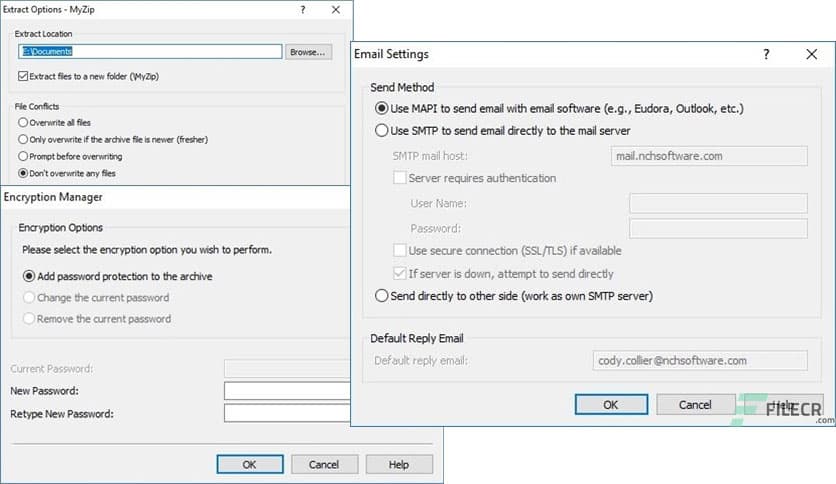
Task: Click the help question mark in Email Settings
Action: click(766, 54)
